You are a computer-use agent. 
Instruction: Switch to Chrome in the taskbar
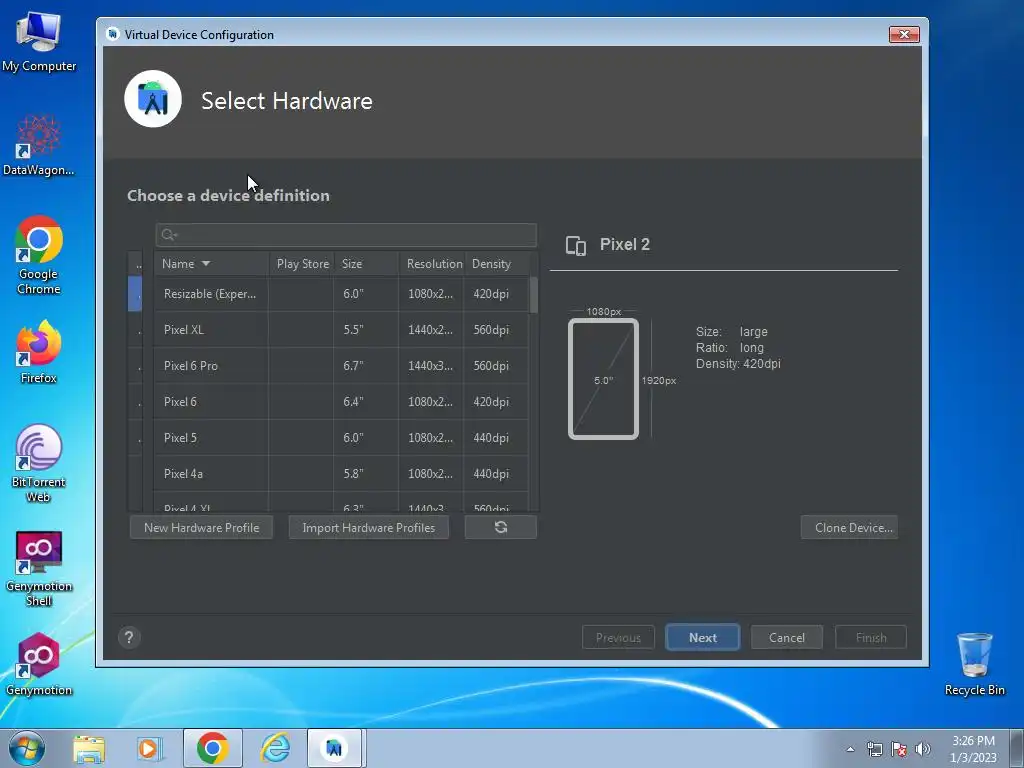tap(212, 748)
